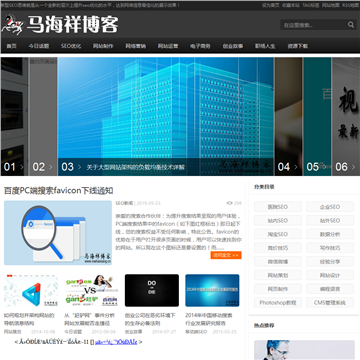Screen dimensions: 360x360
Task: Select slide 05 in the banner carousel
Action: click(317, 167)
